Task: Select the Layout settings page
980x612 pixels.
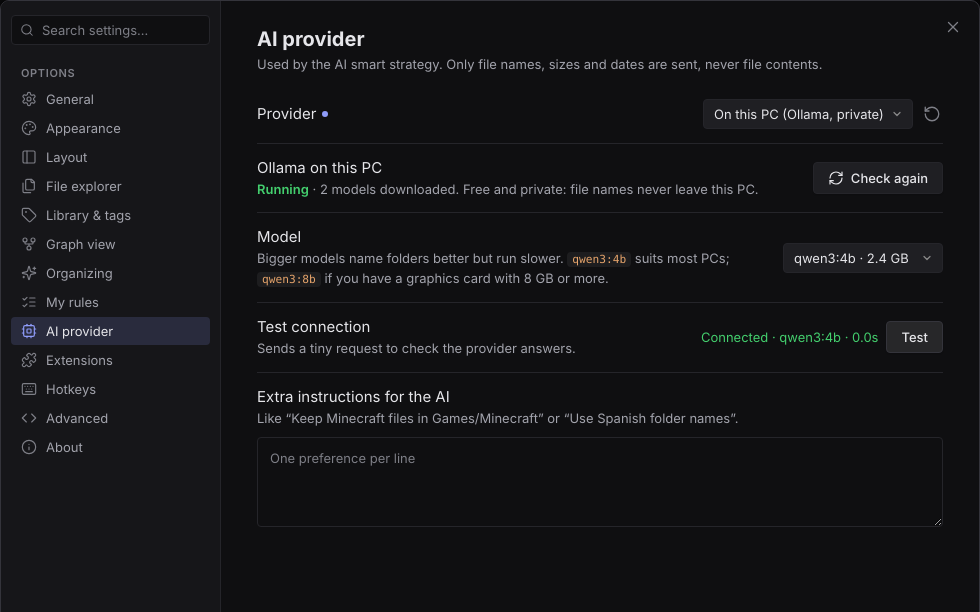Action: click(x=111, y=158)
